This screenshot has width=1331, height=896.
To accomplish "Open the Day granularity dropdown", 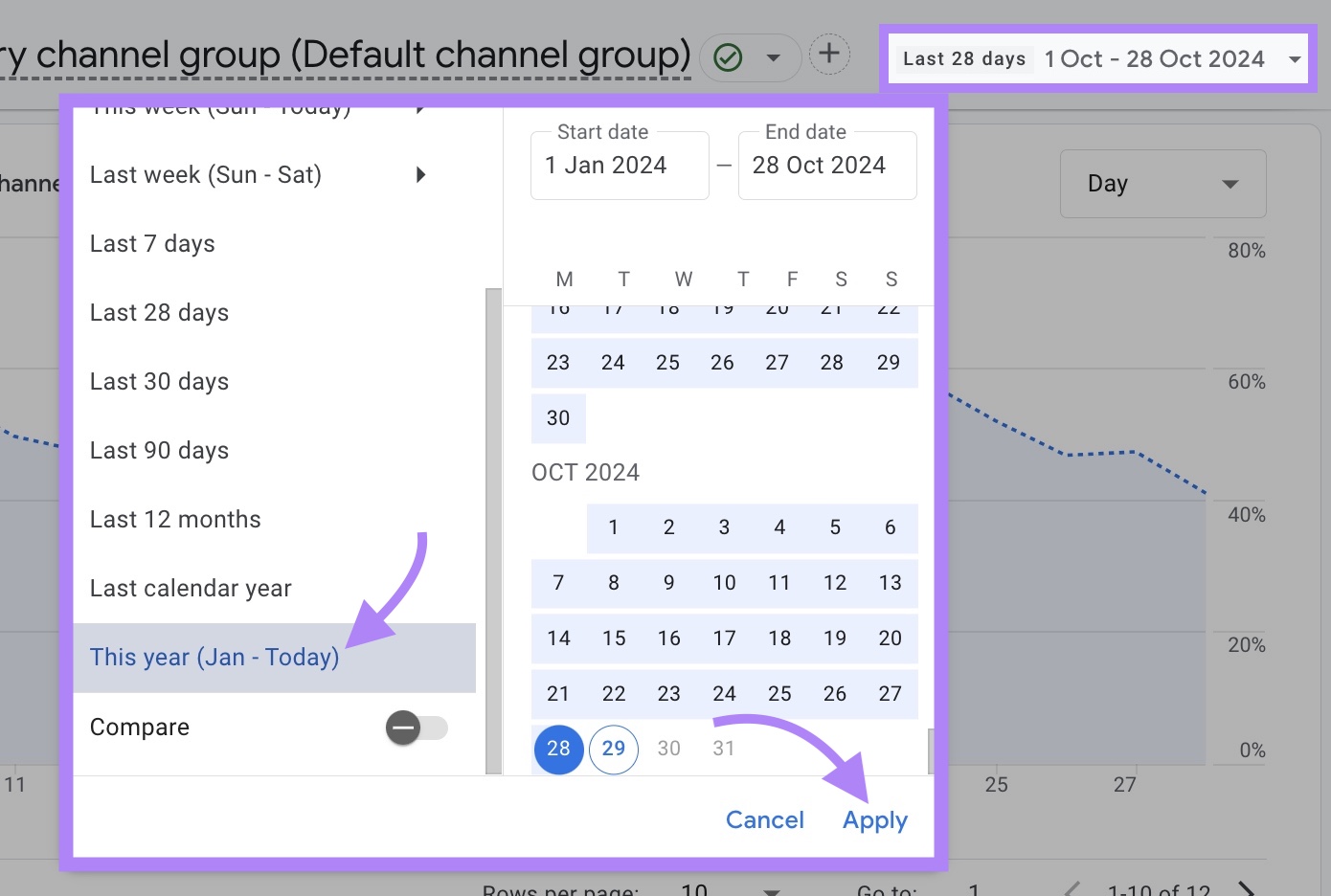I will [x=1162, y=183].
